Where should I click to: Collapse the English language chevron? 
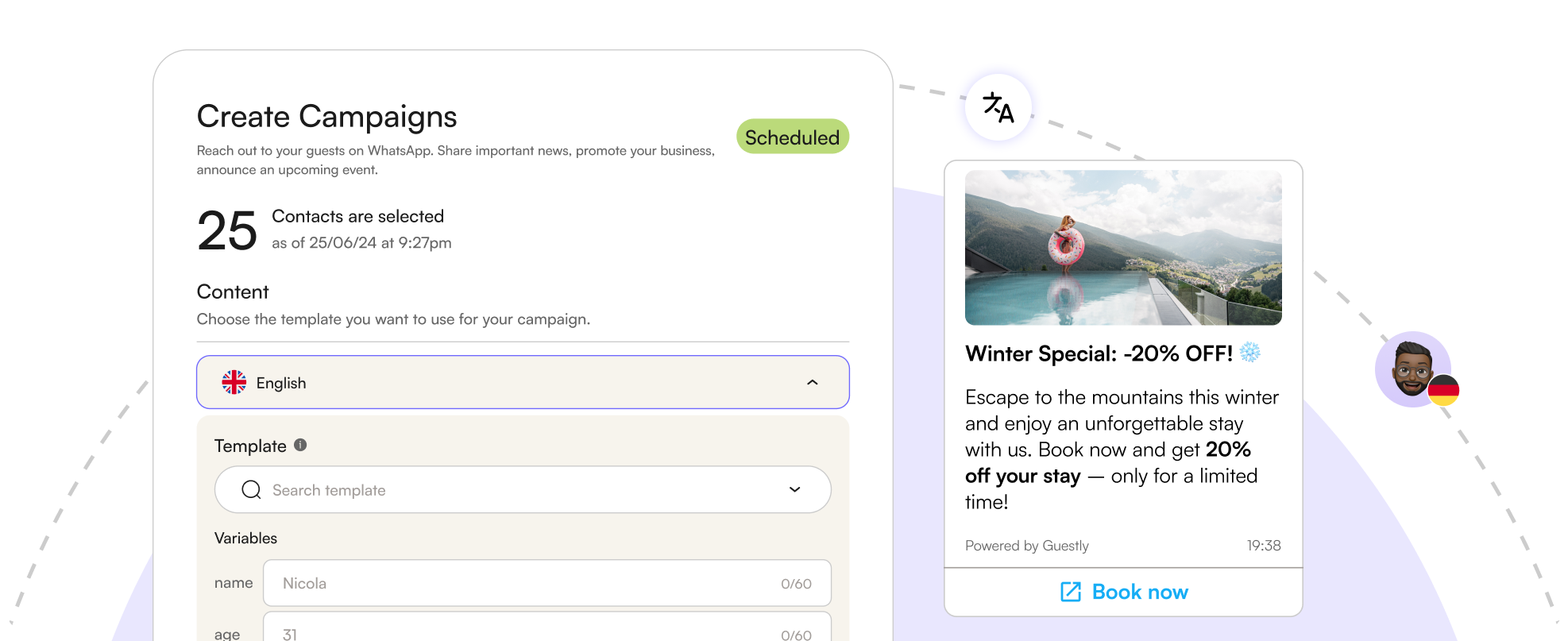812,382
